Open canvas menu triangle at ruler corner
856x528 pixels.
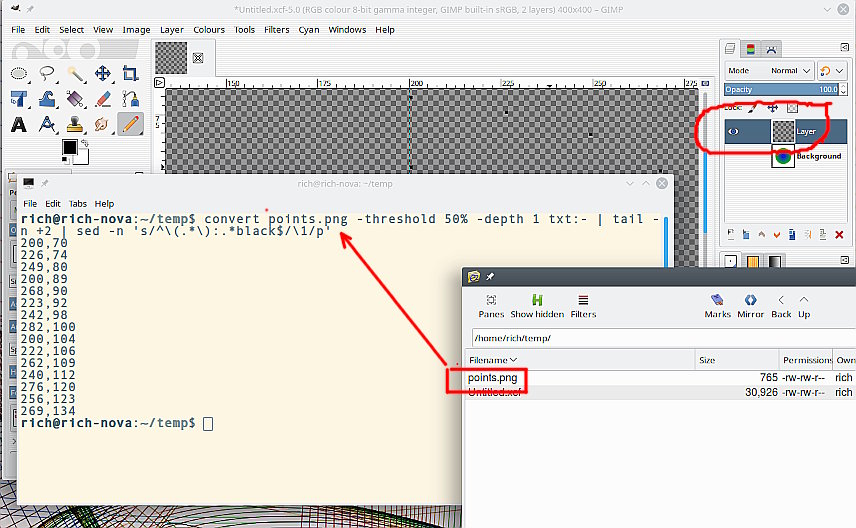[x=159, y=83]
